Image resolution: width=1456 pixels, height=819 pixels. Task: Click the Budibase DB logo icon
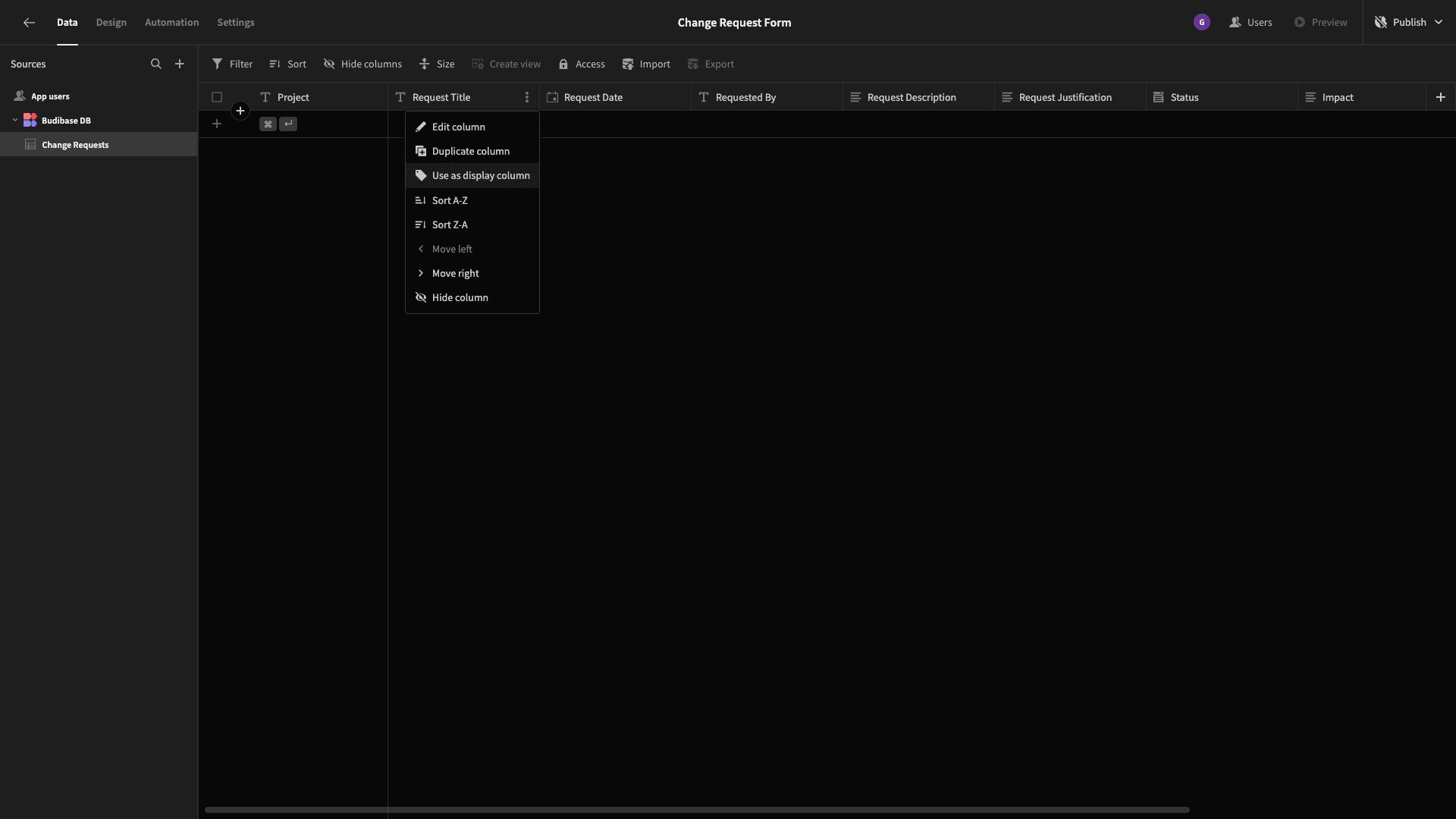click(30, 121)
